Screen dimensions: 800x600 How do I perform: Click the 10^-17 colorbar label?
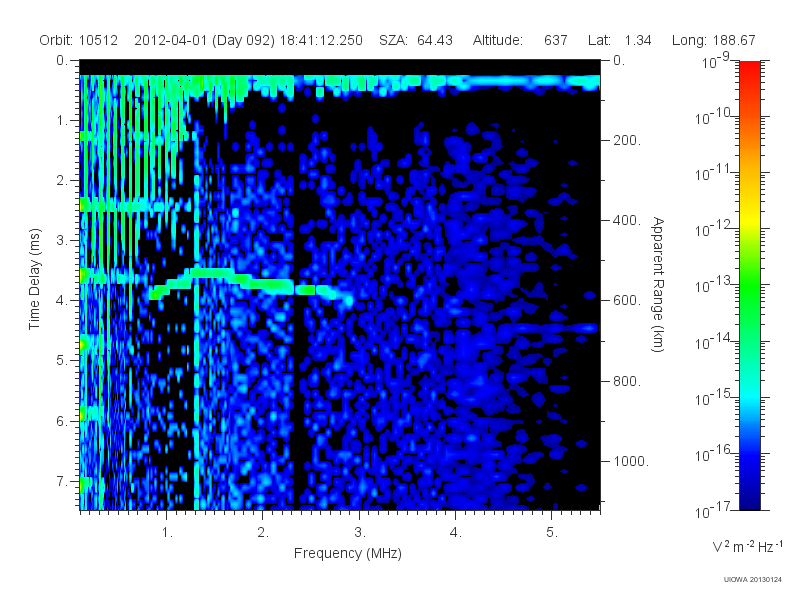click(x=712, y=510)
